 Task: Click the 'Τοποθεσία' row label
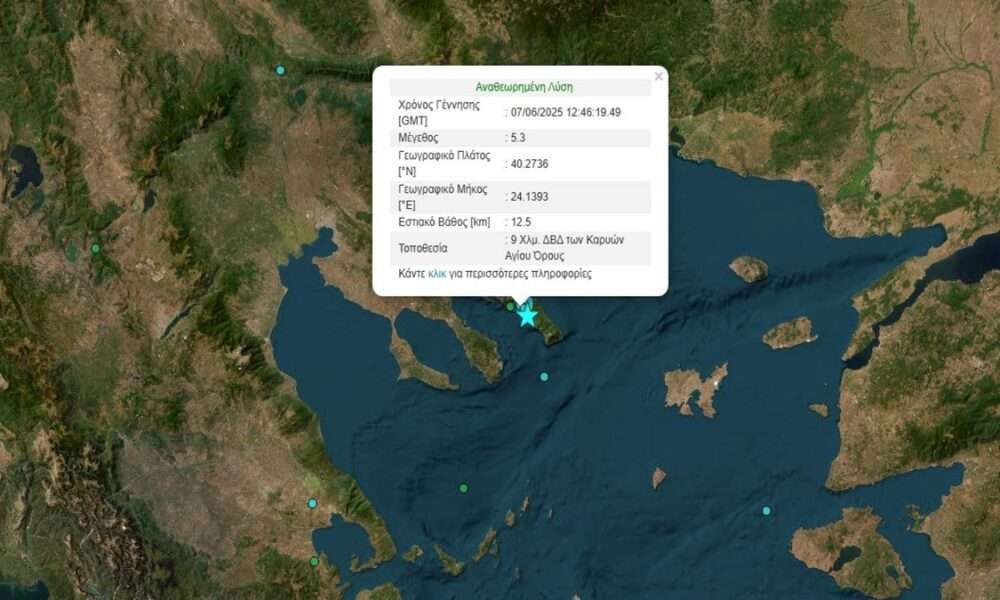424,247
